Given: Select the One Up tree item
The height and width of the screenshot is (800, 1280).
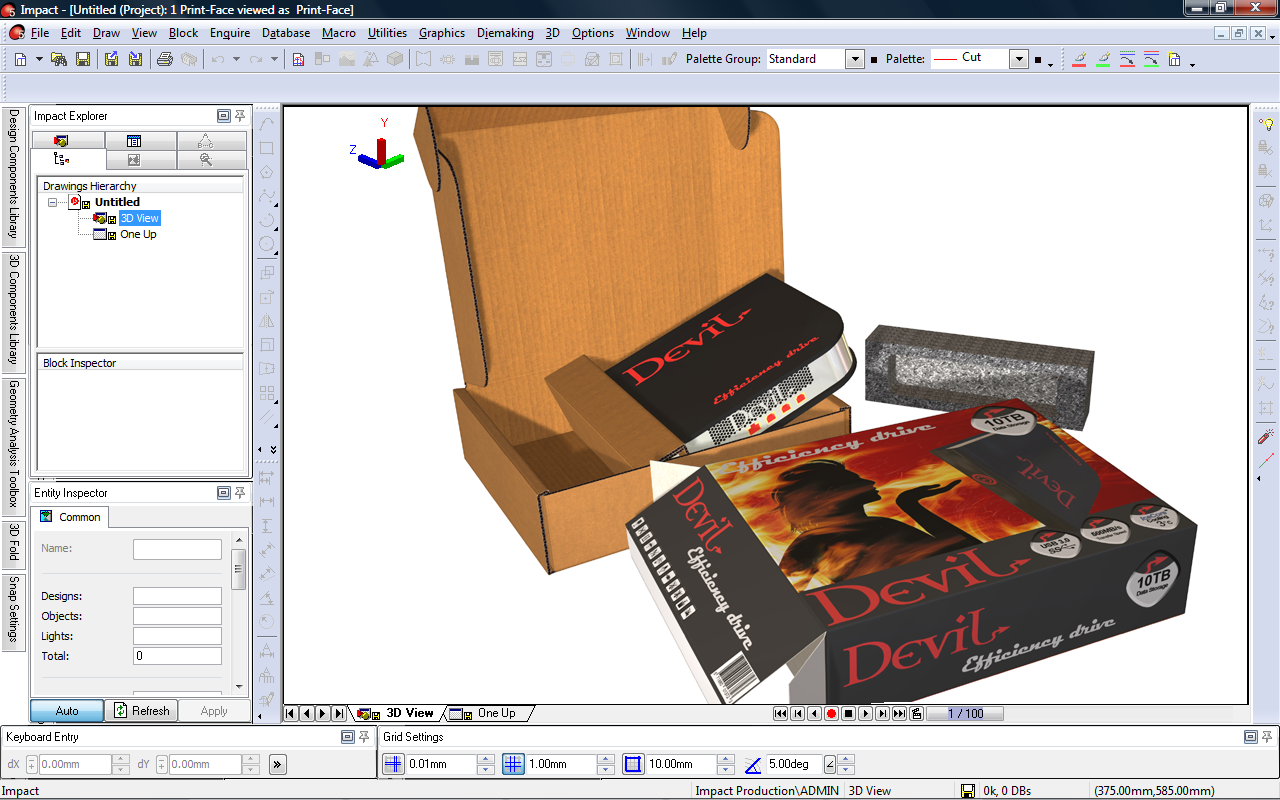Looking at the screenshot, I should [x=138, y=234].
